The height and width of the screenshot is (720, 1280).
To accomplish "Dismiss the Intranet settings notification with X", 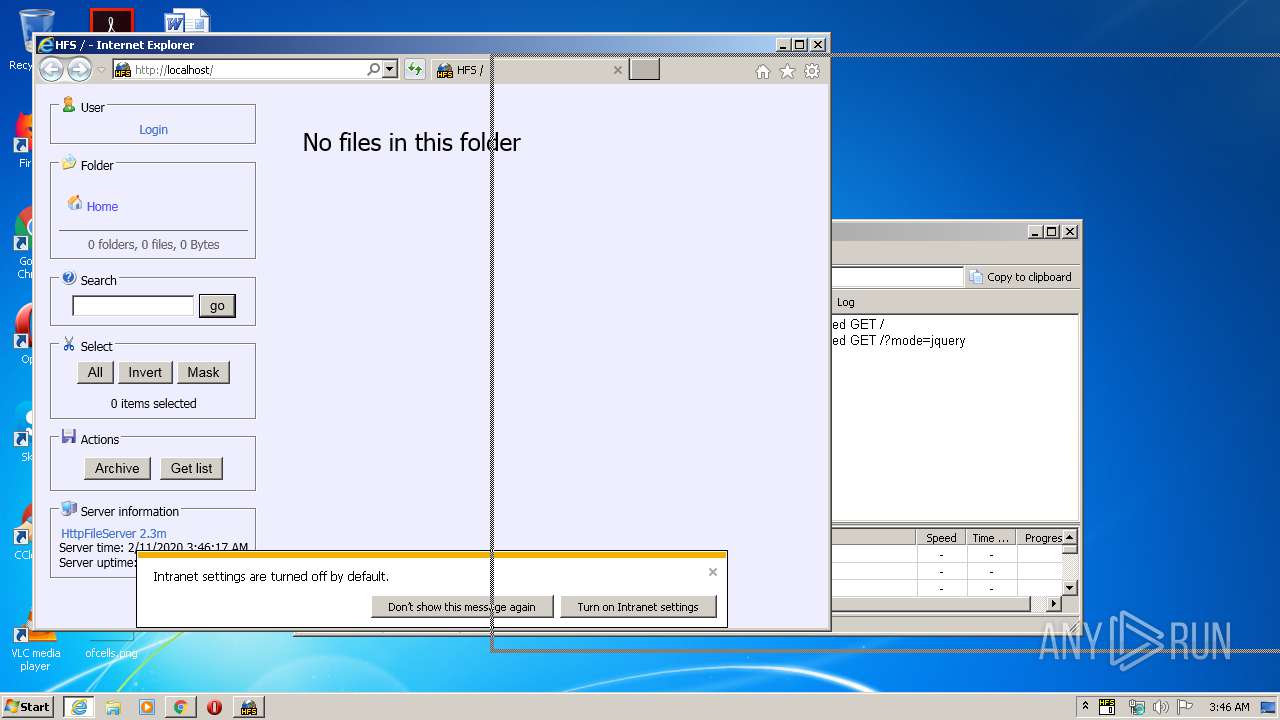I will pyautogui.click(x=712, y=572).
